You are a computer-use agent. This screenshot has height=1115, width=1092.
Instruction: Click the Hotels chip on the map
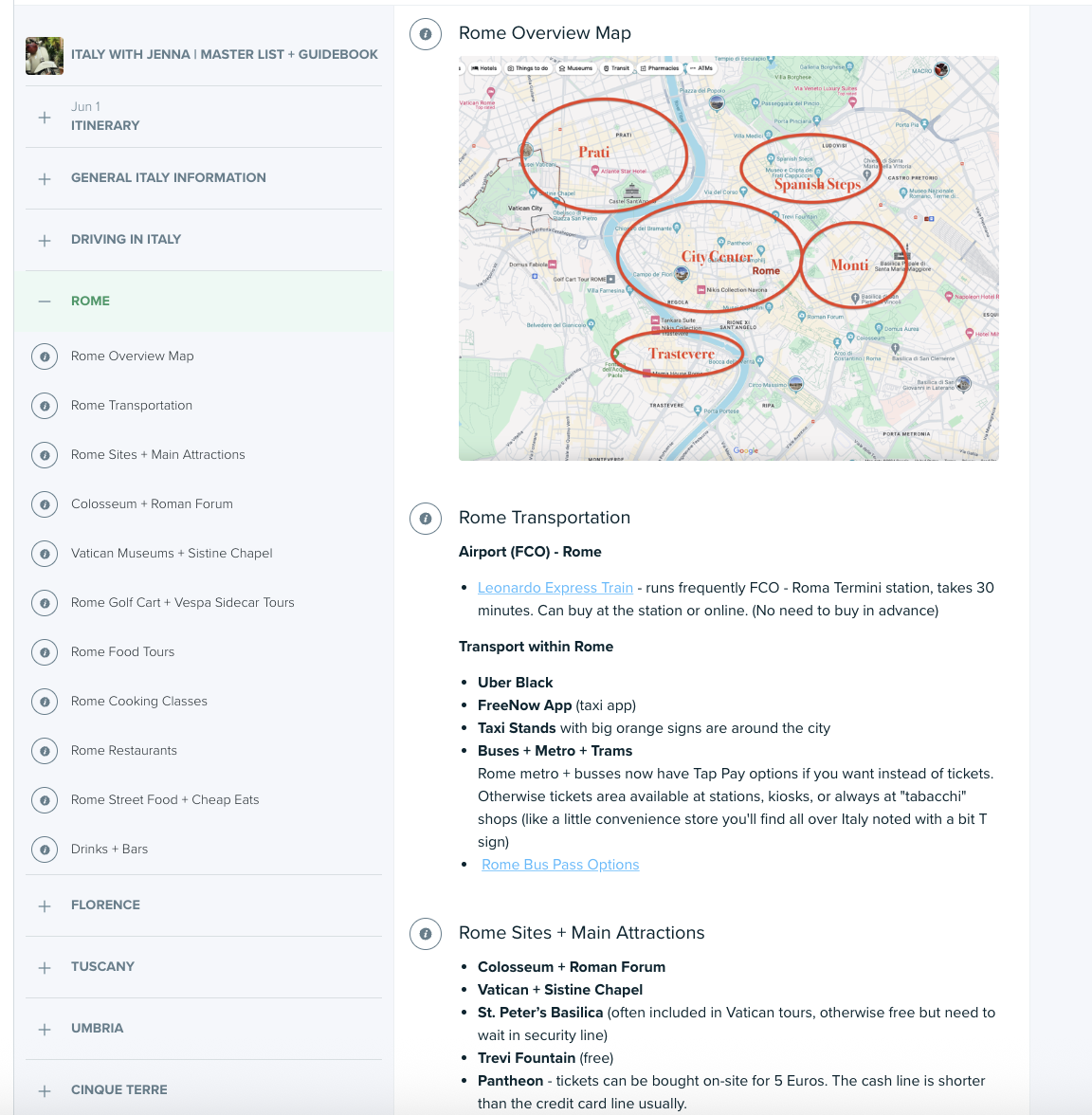(x=484, y=68)
